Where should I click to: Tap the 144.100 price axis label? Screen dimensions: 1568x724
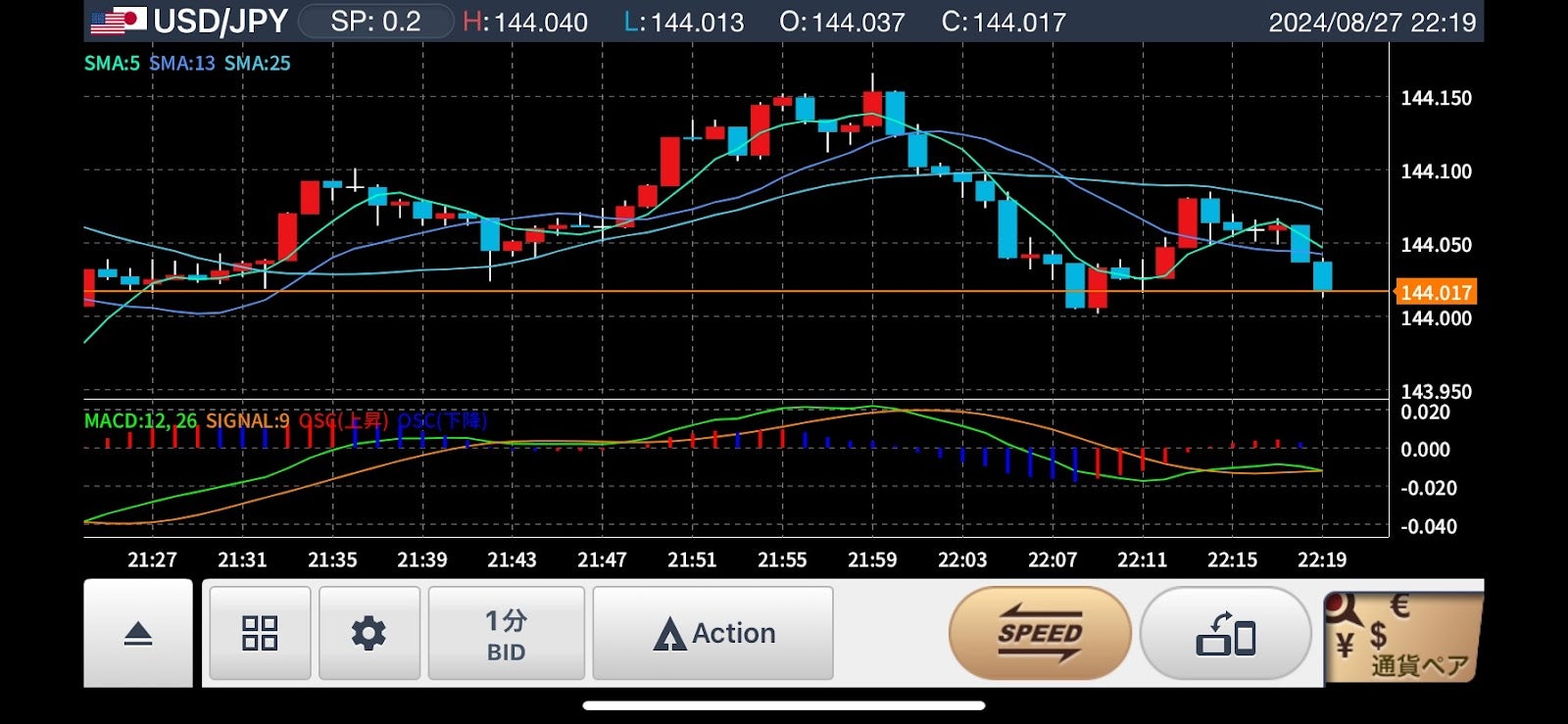click(1435, 171)
